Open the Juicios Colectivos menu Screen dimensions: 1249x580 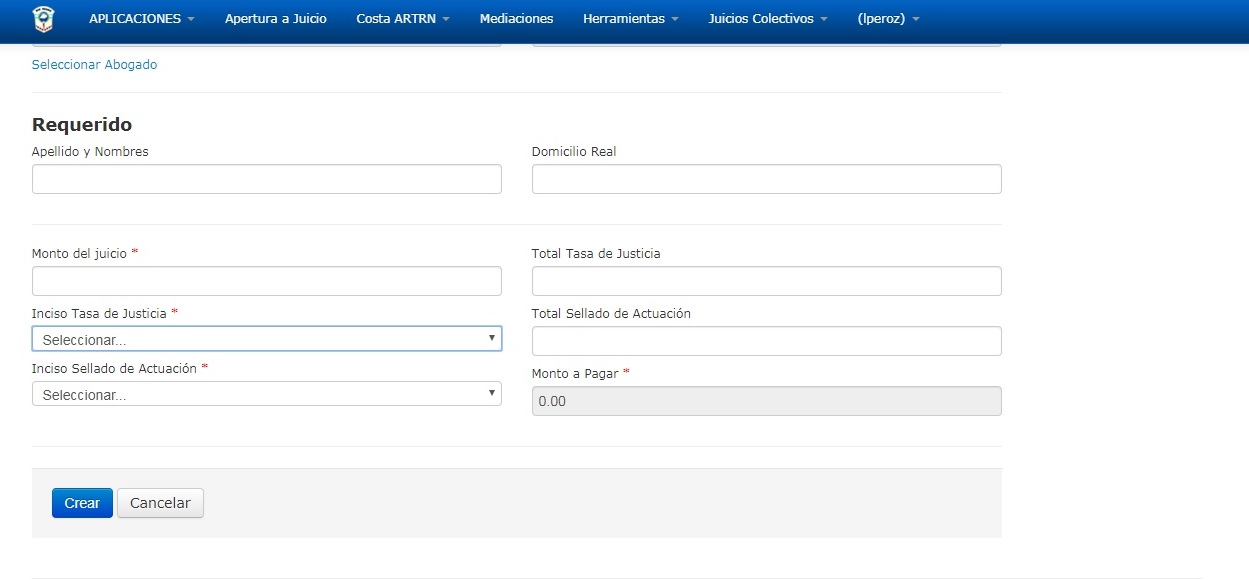[x=767, y=19]
